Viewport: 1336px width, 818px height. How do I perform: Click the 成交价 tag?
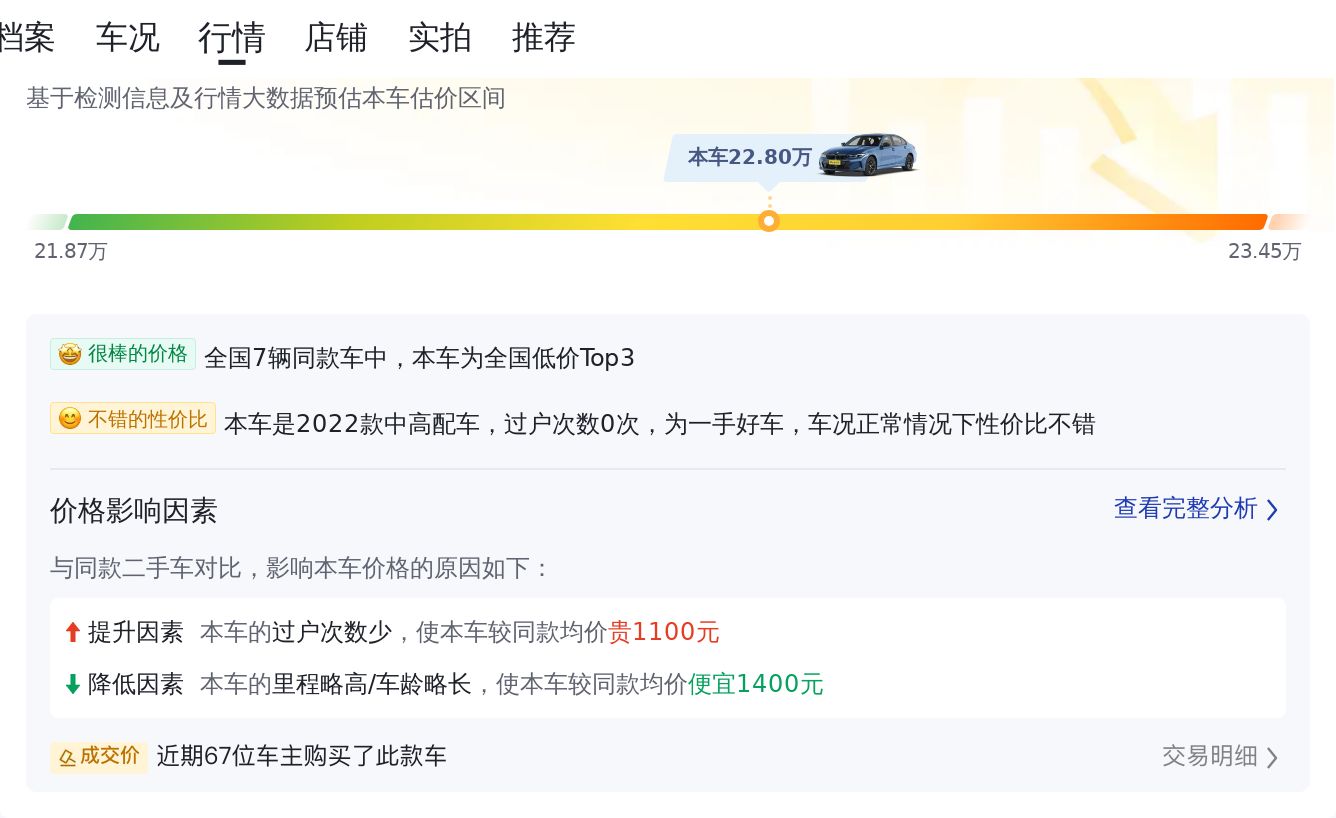99,756
